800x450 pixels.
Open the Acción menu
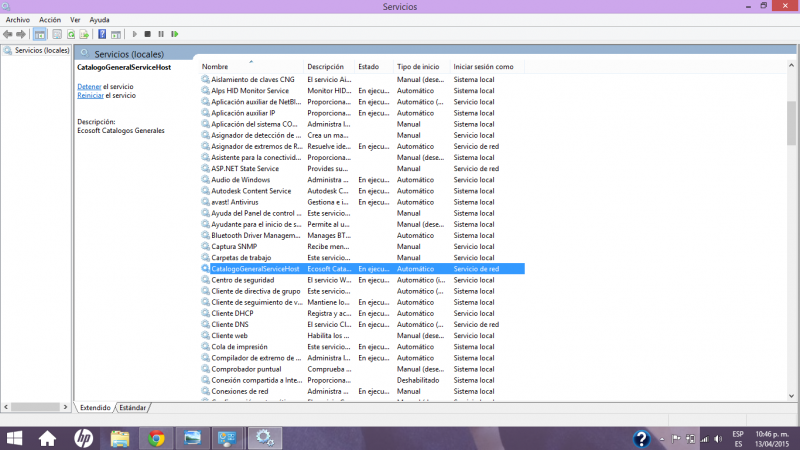click(x=50, y=20)
